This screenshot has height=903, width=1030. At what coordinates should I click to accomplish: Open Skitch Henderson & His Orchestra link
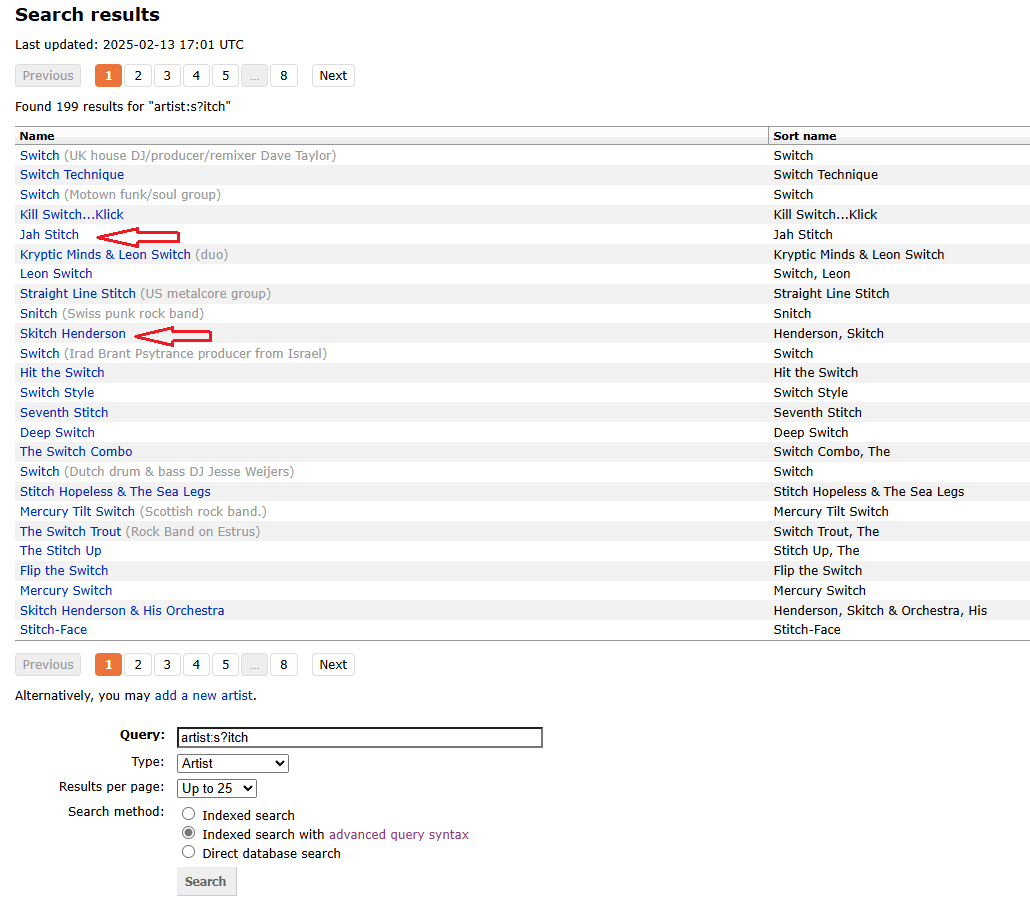pyautogui.click(x=122, y=611)
